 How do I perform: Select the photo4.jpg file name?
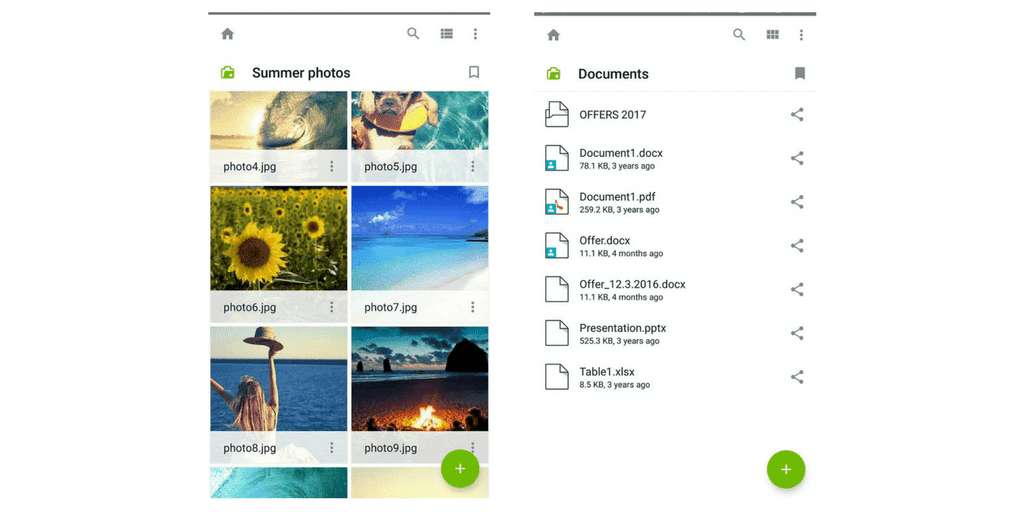pyautogui.click(x=249, y=167)
